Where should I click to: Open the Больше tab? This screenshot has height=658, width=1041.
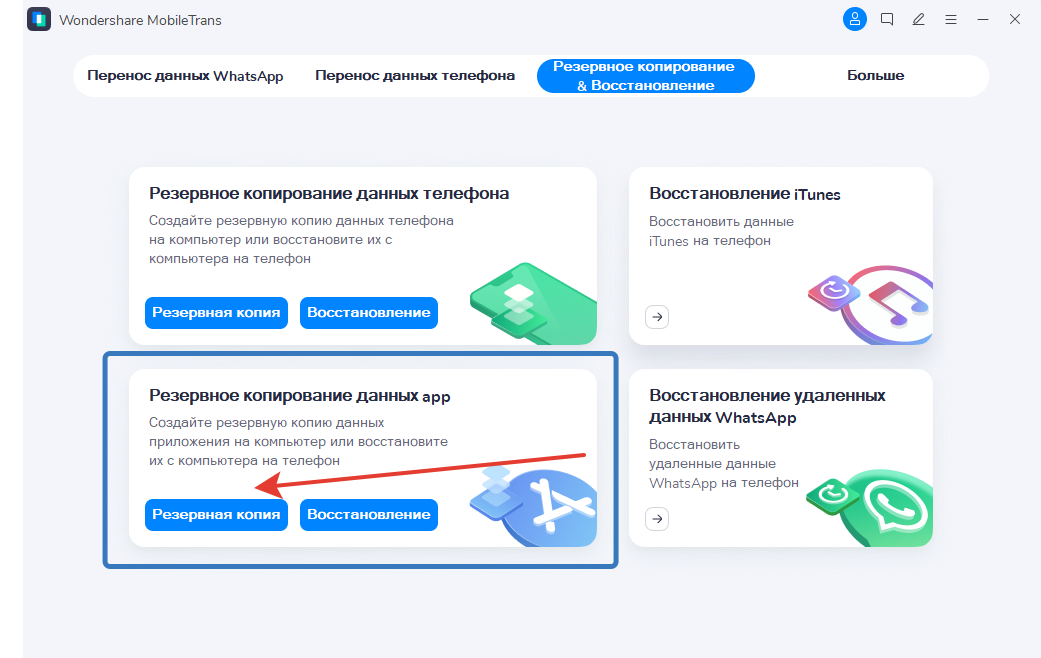[875, 76]
